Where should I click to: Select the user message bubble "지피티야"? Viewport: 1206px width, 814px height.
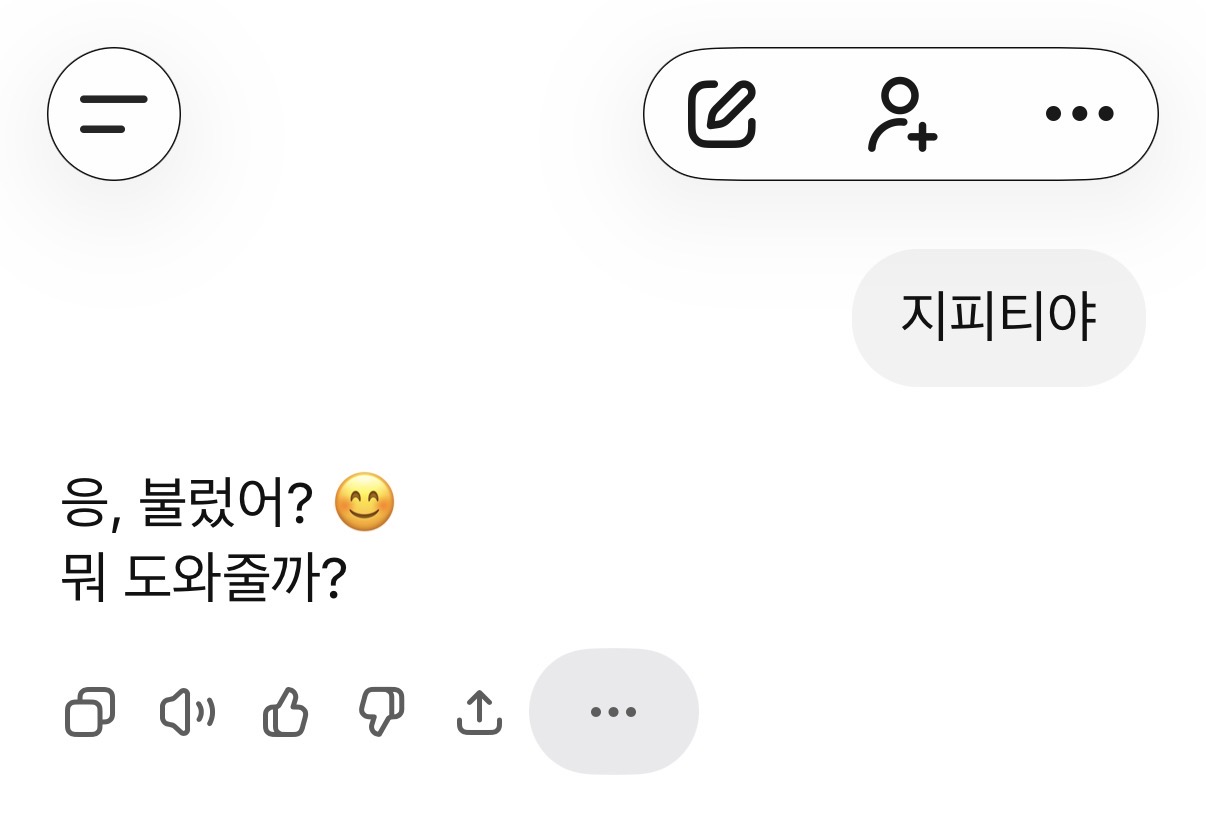(x=998, y=317)
